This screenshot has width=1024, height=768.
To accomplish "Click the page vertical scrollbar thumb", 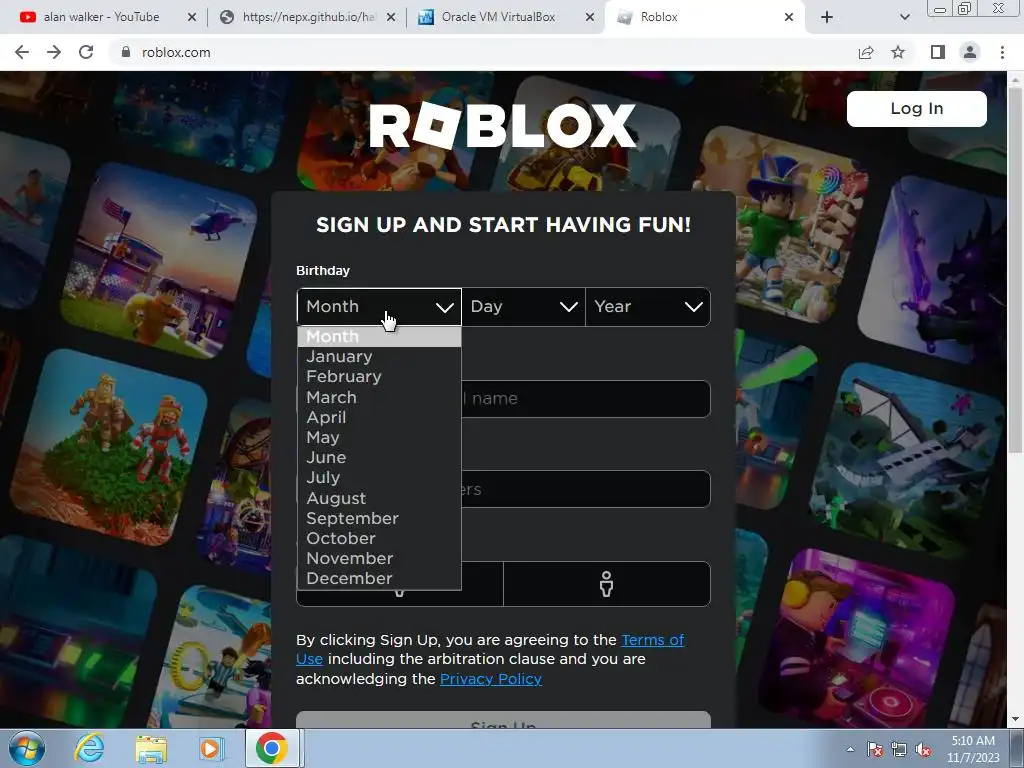I will 1015,268.
